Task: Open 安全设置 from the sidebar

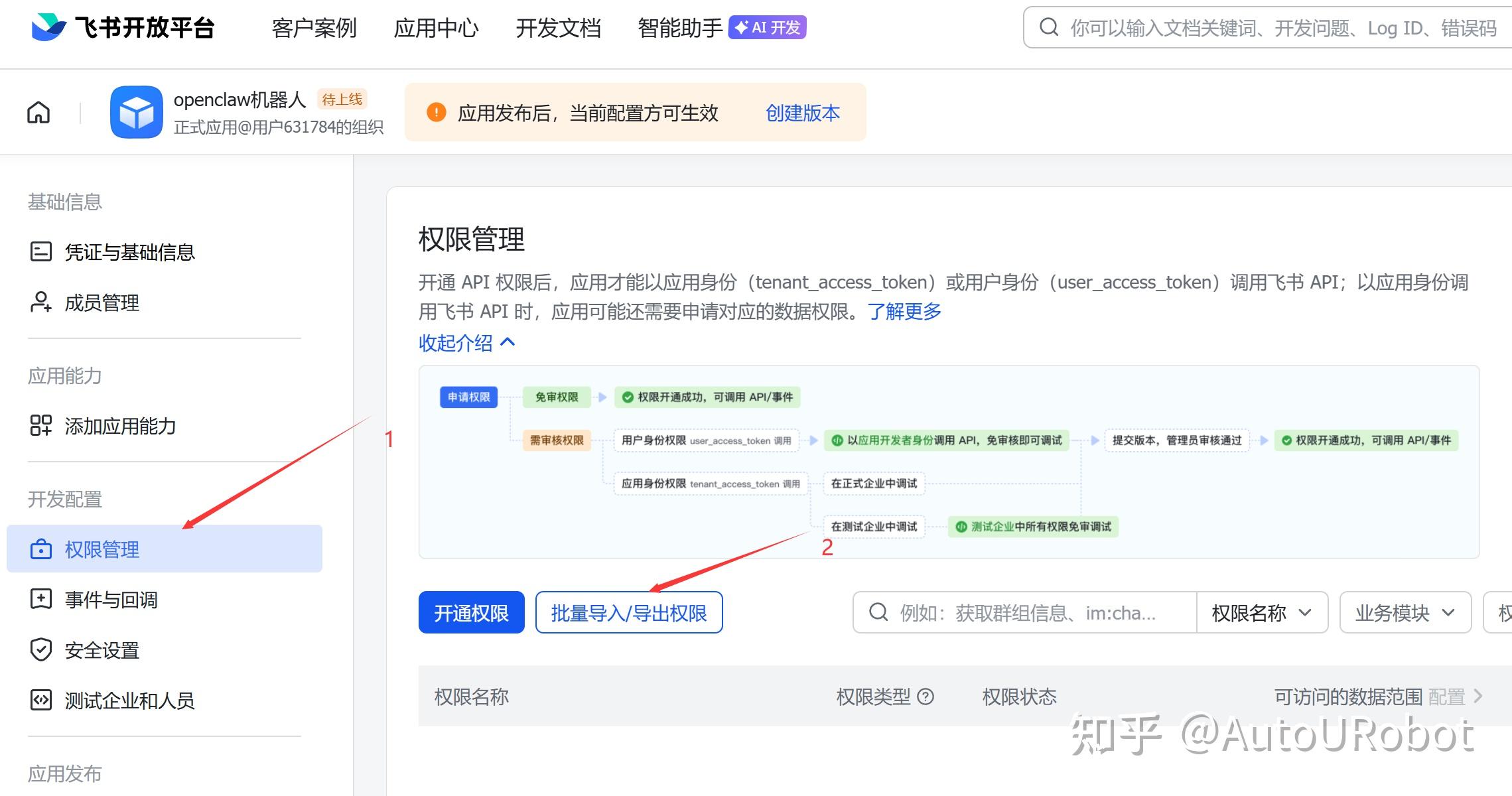Action: (x=102, y=650)
